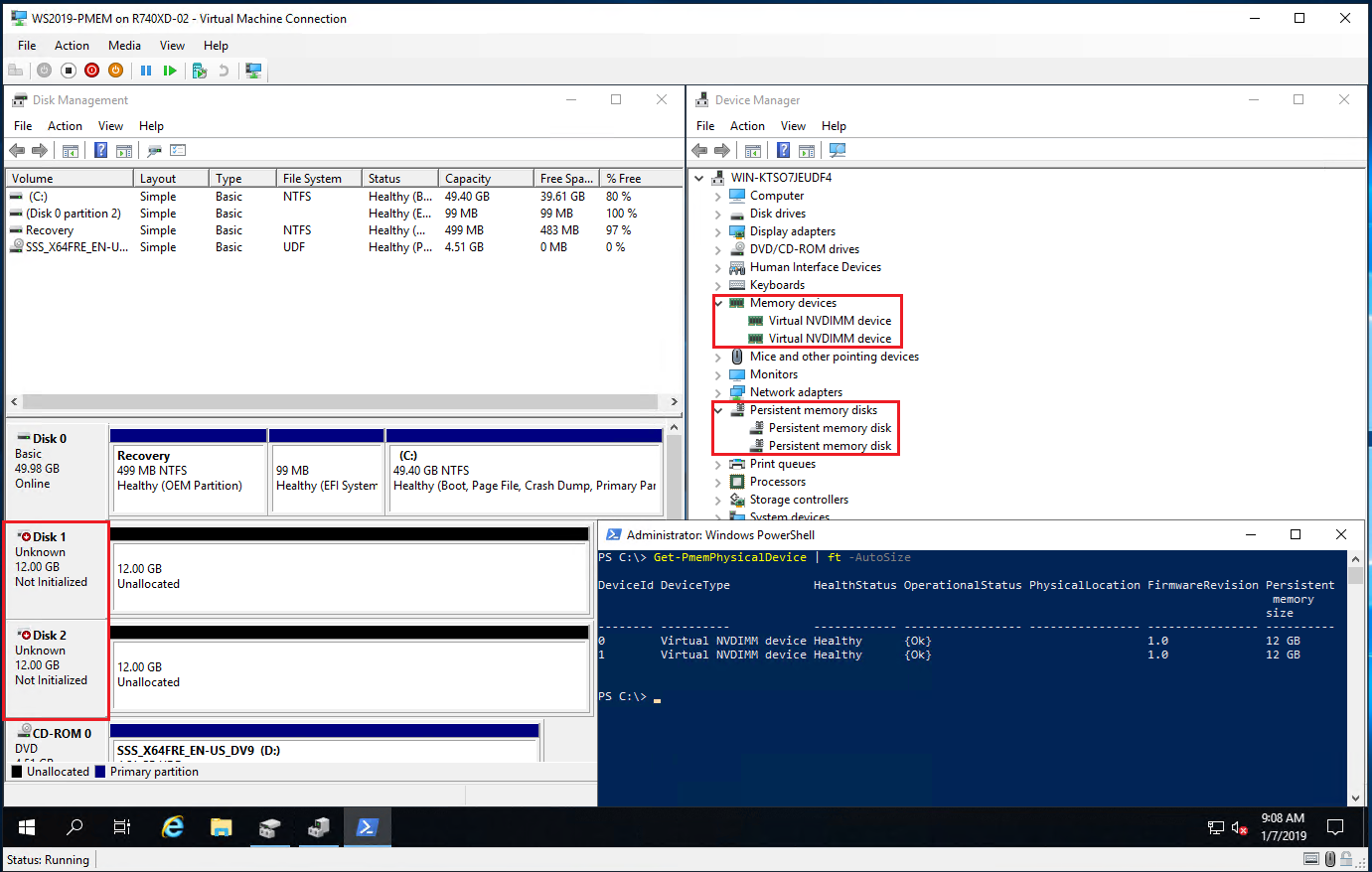Open the PowerShell icon on the taskbar
1372x872 pixels.
click(x=367, y=827)
